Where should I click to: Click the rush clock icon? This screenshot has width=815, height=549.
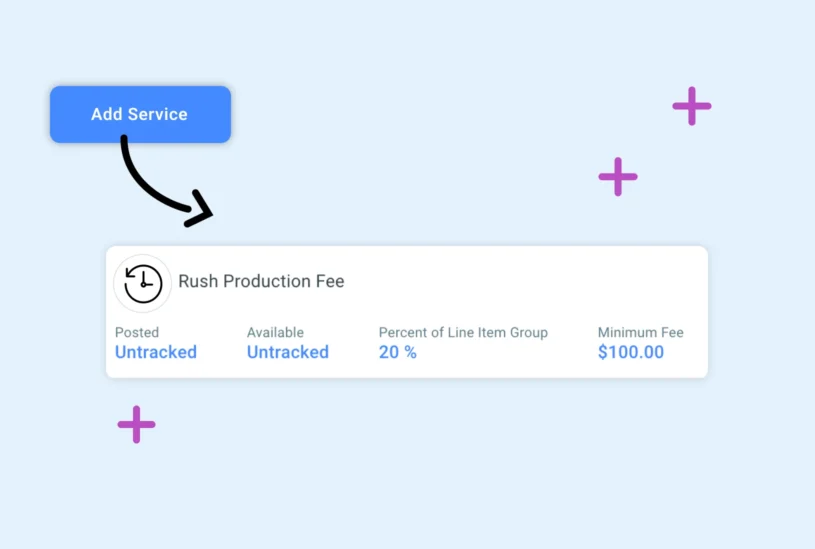tap(143, 283)
